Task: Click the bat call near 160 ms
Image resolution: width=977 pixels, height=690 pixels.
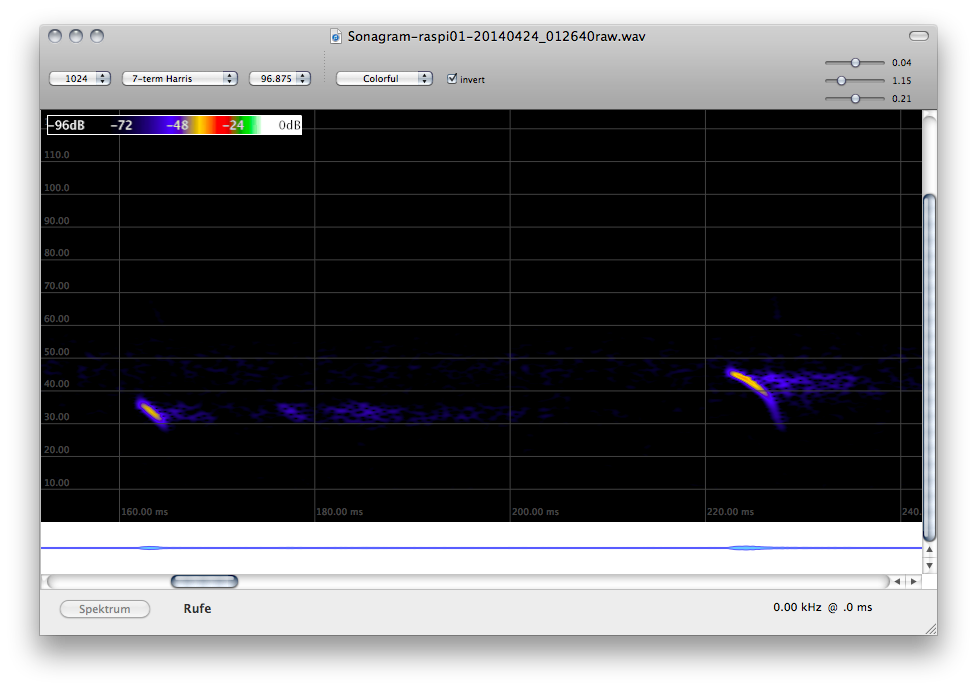Action: pyautogui.click(x=150, y=411)
